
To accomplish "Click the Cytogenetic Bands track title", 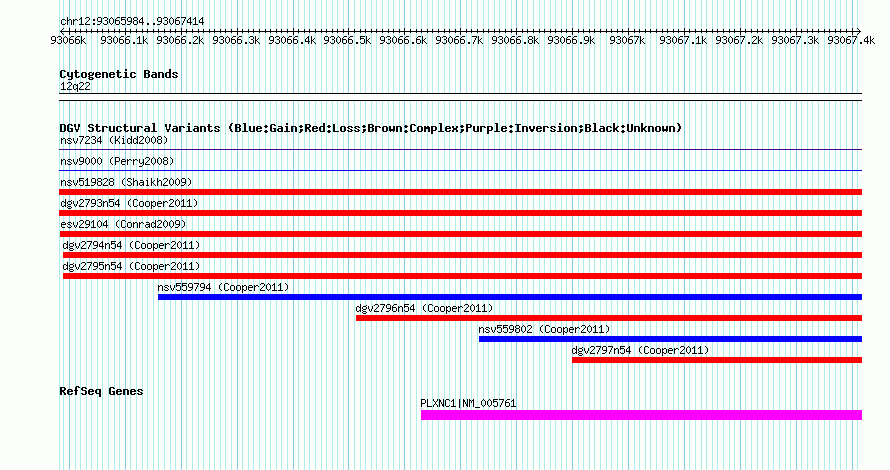I will click(x=119, y=74).
